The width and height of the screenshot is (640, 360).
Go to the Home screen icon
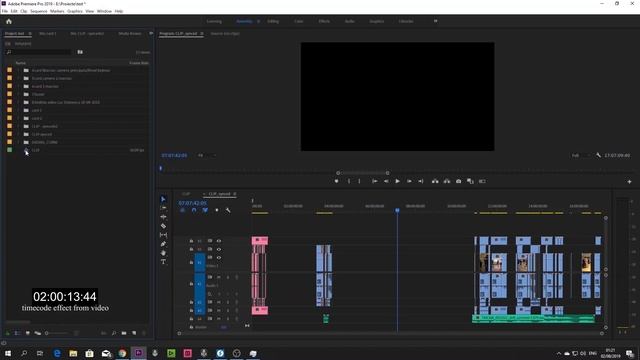(x=9, y=21)
